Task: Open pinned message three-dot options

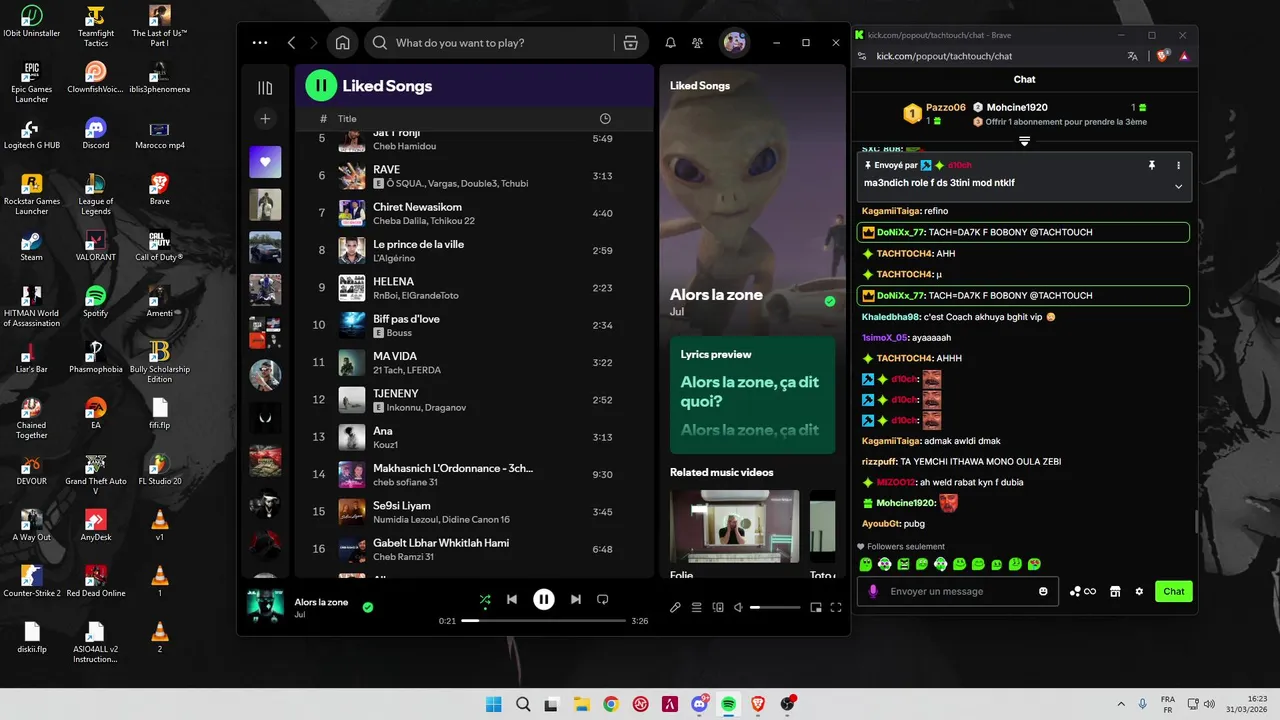Action: (x=1178, y=165)
